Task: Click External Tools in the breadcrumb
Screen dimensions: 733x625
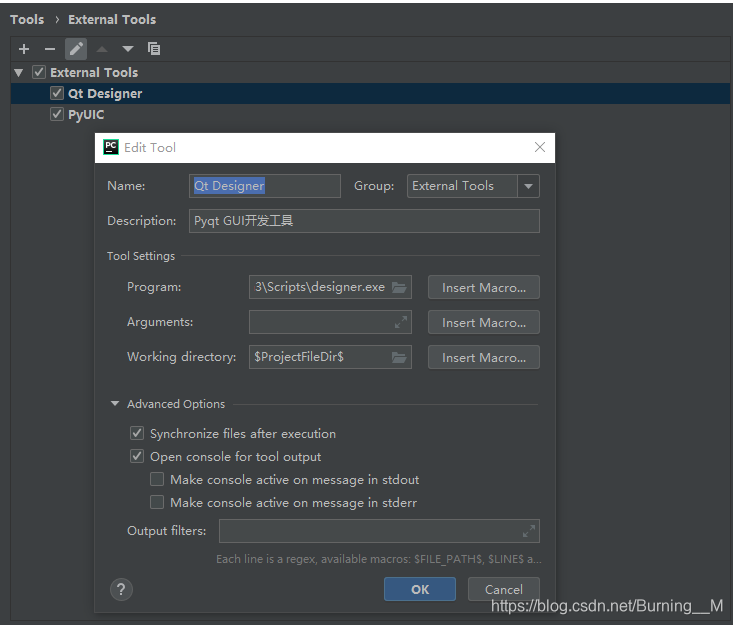Action: coord(112,20)
